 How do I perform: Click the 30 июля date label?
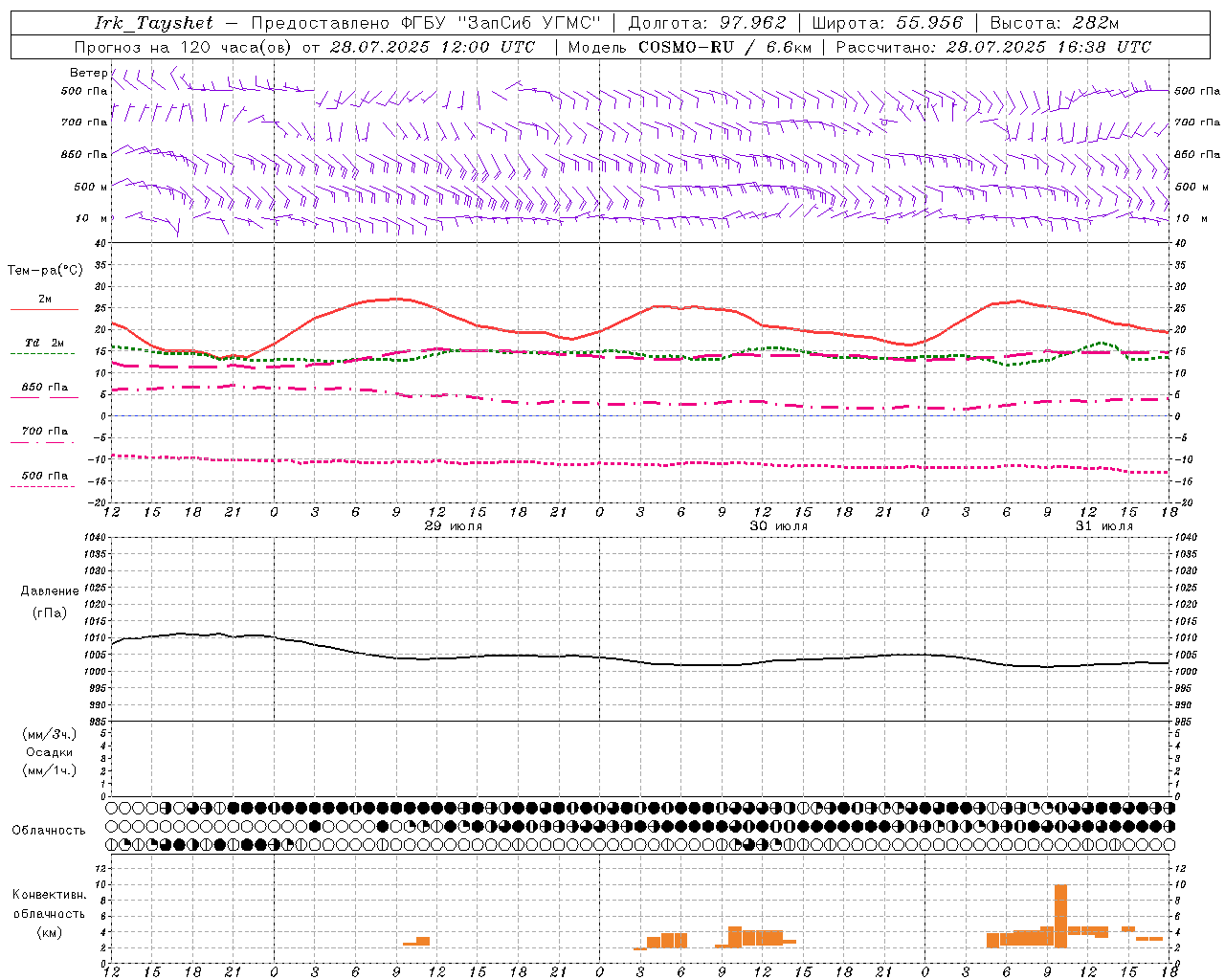pos(779,526)
